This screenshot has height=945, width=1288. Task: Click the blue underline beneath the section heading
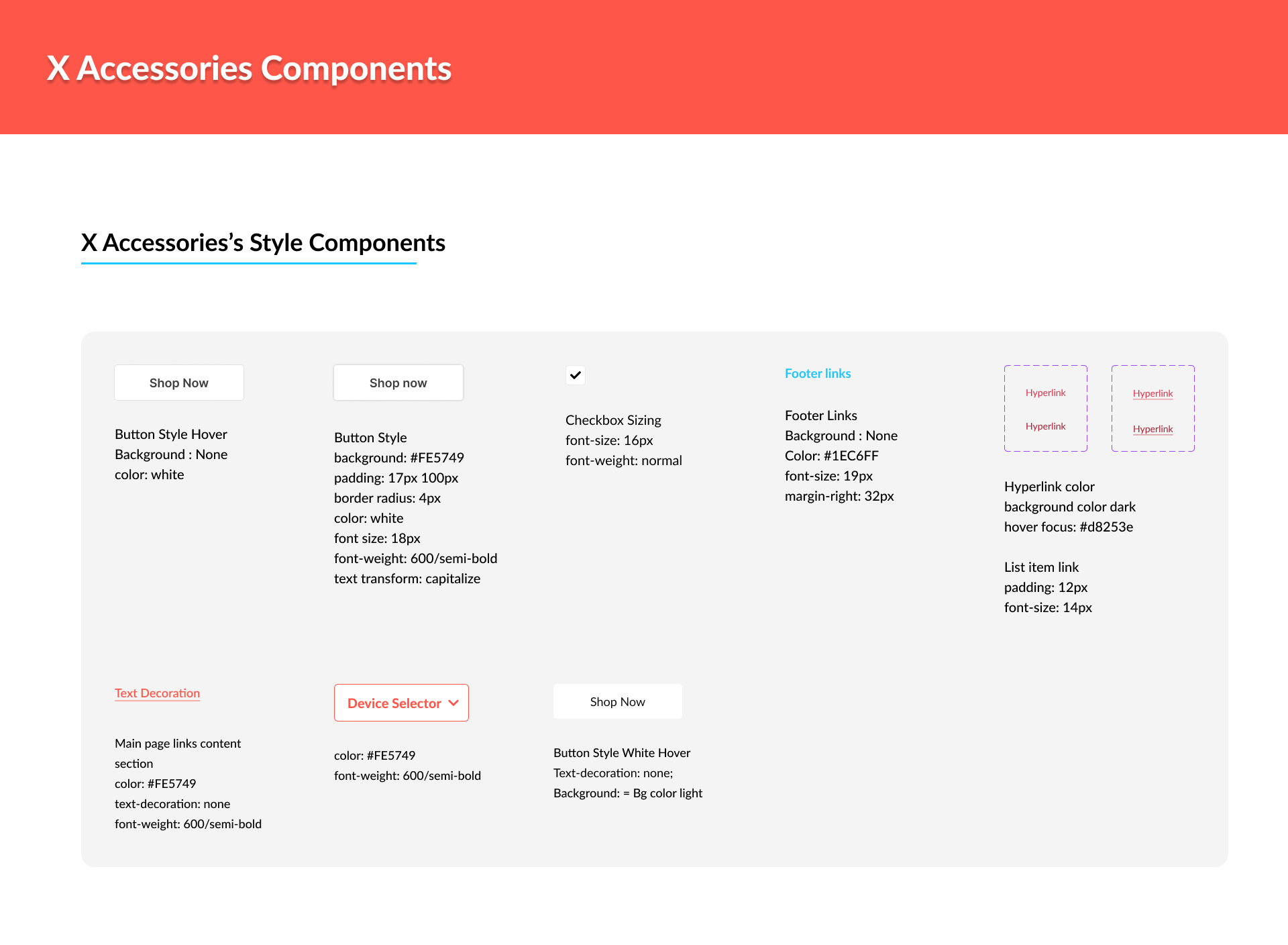pos(249,263)
